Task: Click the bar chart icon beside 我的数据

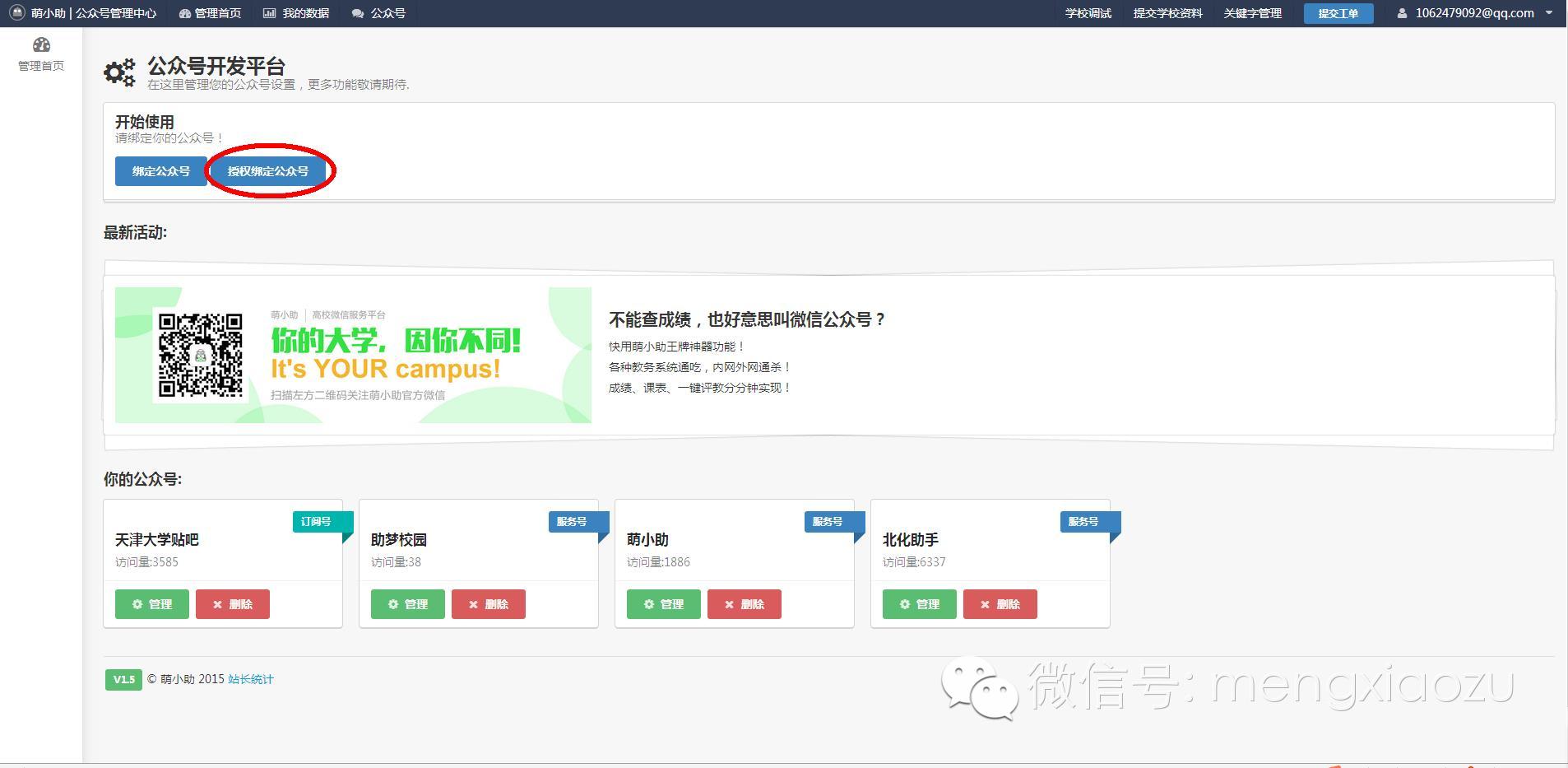Action: coord(269,13)
